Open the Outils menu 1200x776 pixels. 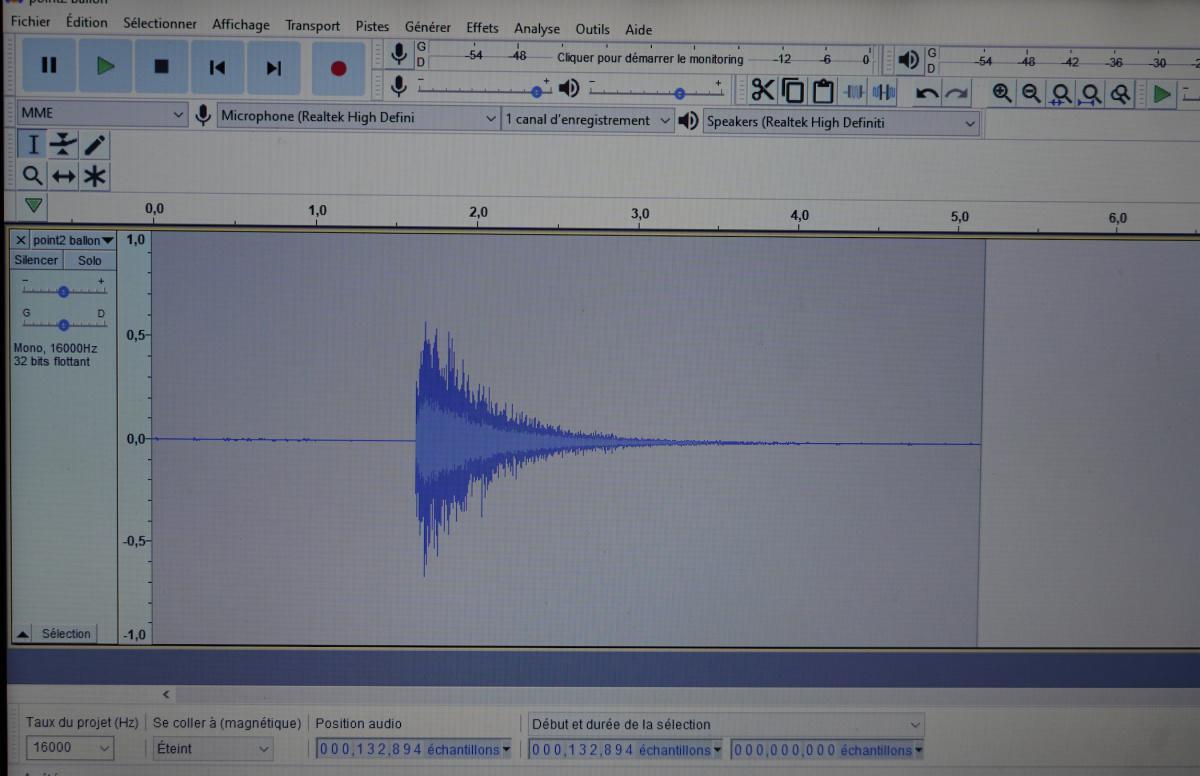[592, 30]
